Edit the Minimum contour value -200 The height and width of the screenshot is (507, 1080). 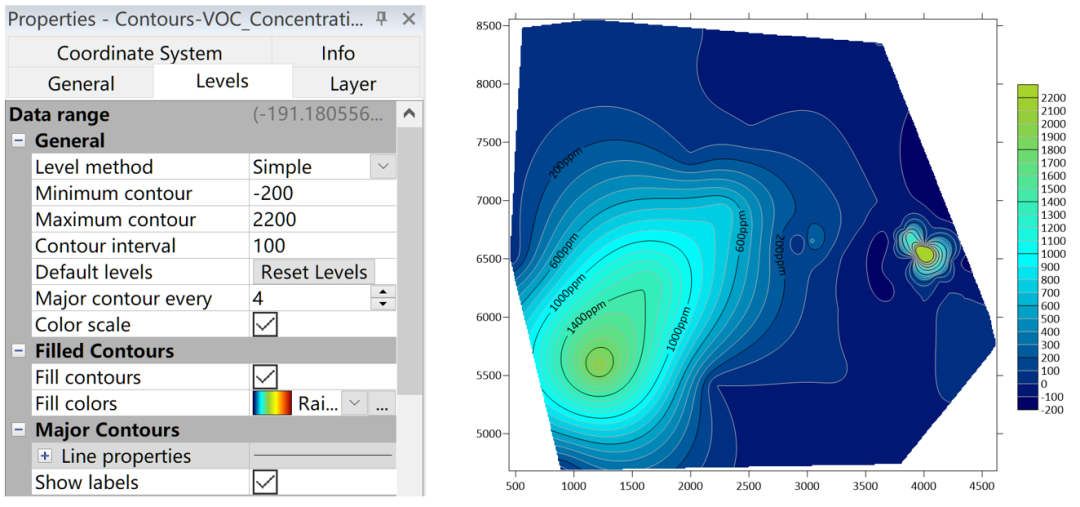[x=322, y=194]
